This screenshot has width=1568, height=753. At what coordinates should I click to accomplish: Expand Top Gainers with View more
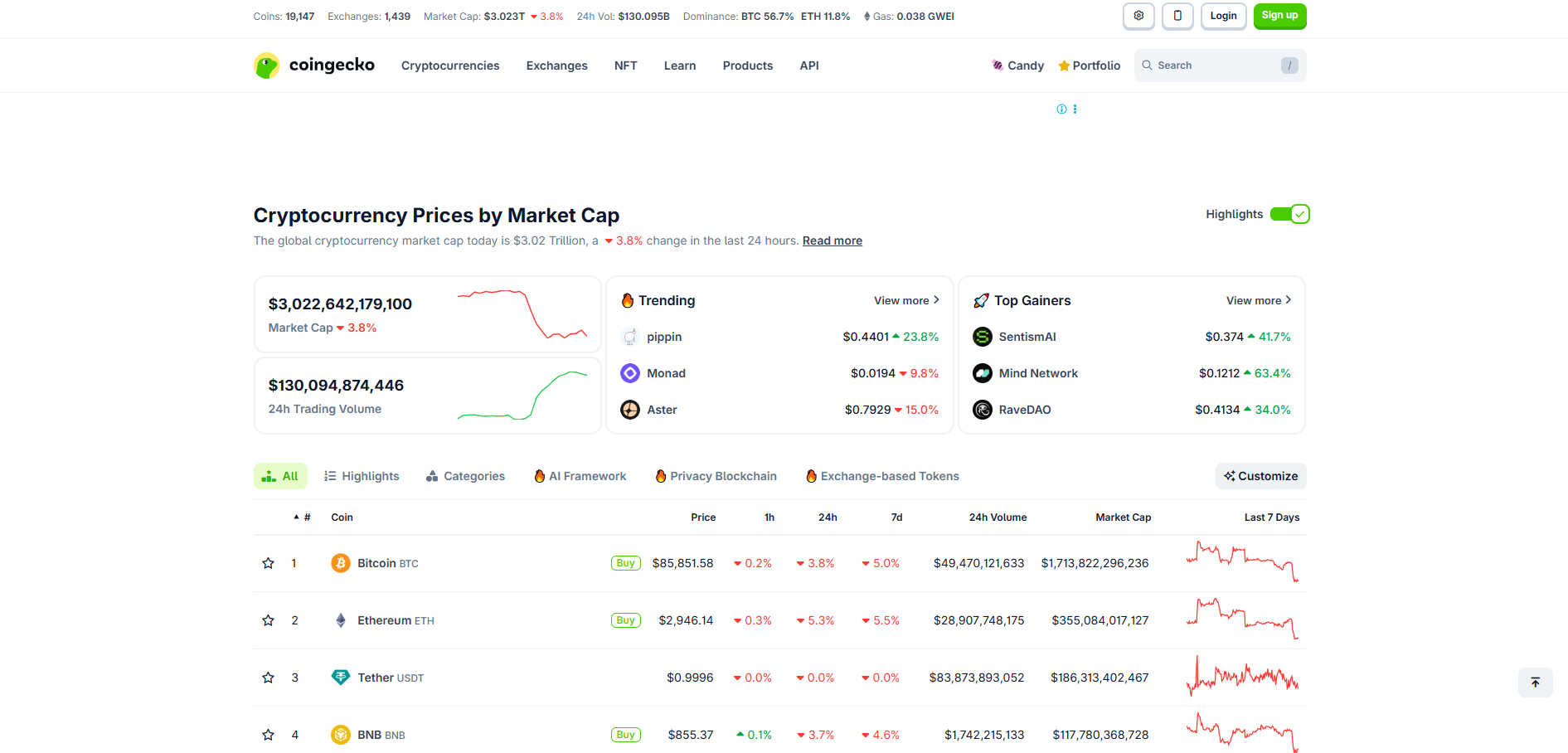[1260, 300]
